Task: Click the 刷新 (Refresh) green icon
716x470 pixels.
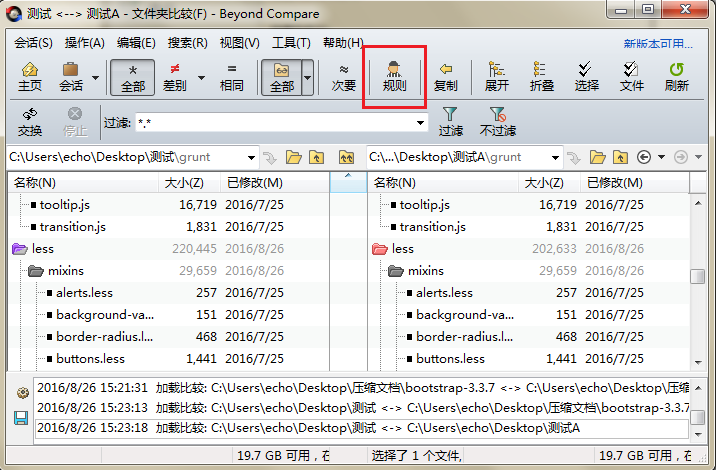Action: (x=676, y=76)
